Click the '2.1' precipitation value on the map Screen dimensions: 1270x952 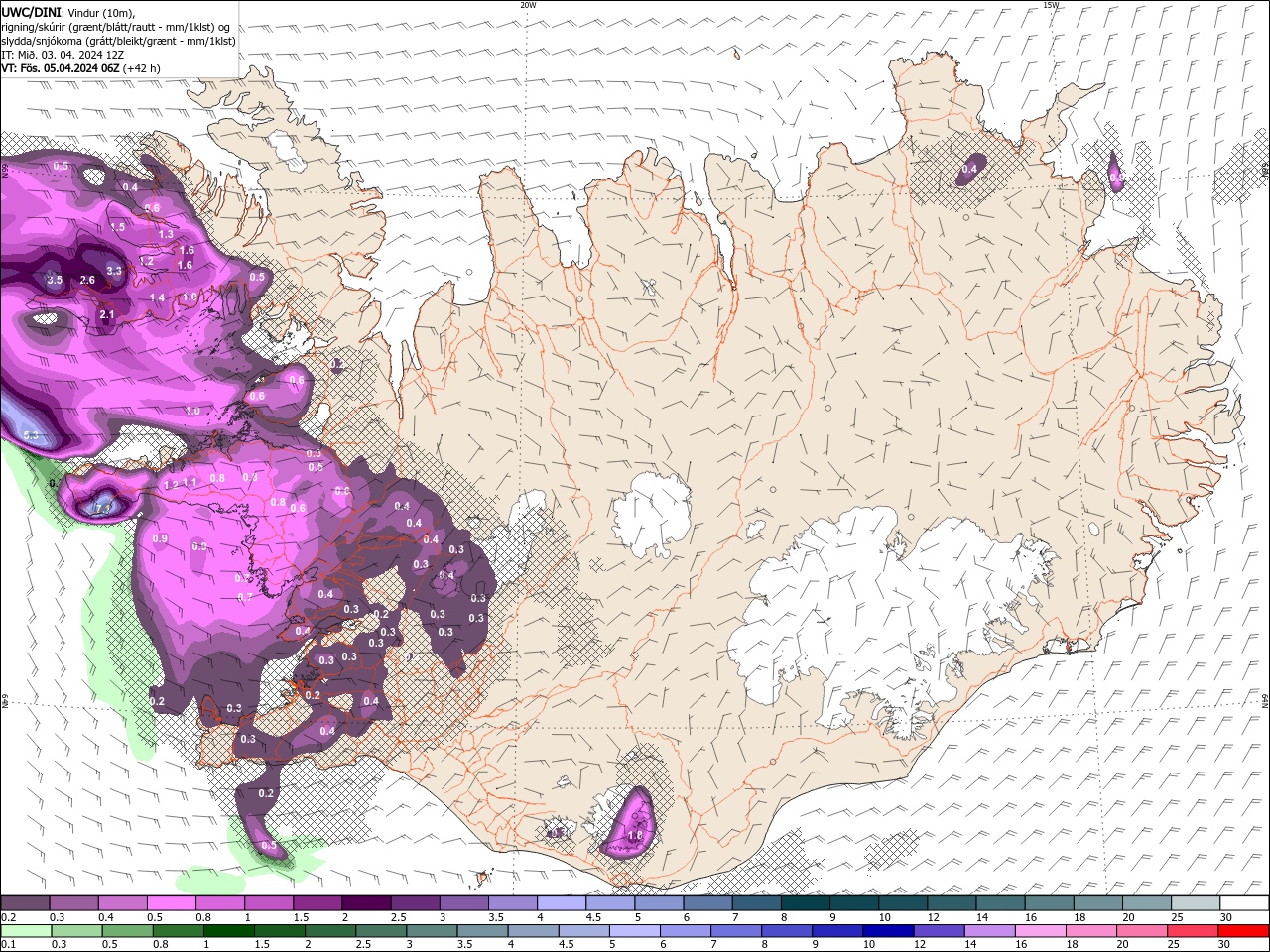pyautogui.click(x=106, y=314)
